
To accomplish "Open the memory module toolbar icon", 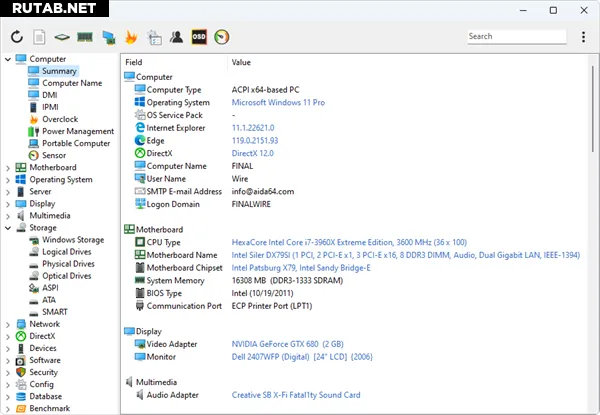I will pyautogui.click(x=85, y=37).
